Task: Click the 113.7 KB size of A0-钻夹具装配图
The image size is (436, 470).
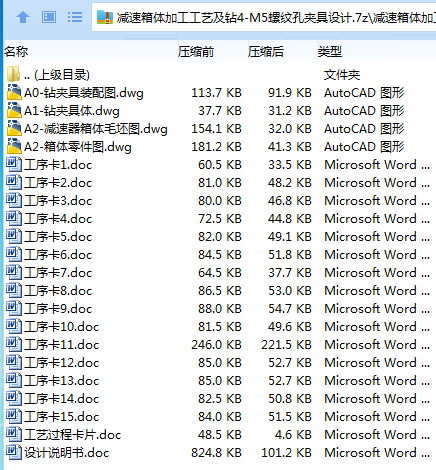Action: tap(216, 93)
